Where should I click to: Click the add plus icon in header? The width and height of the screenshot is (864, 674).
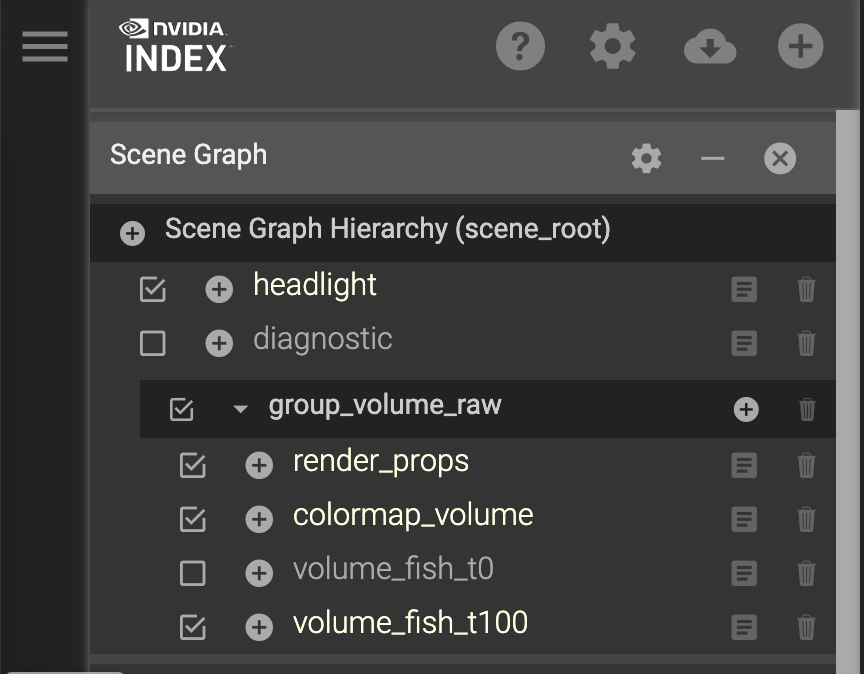800,46
